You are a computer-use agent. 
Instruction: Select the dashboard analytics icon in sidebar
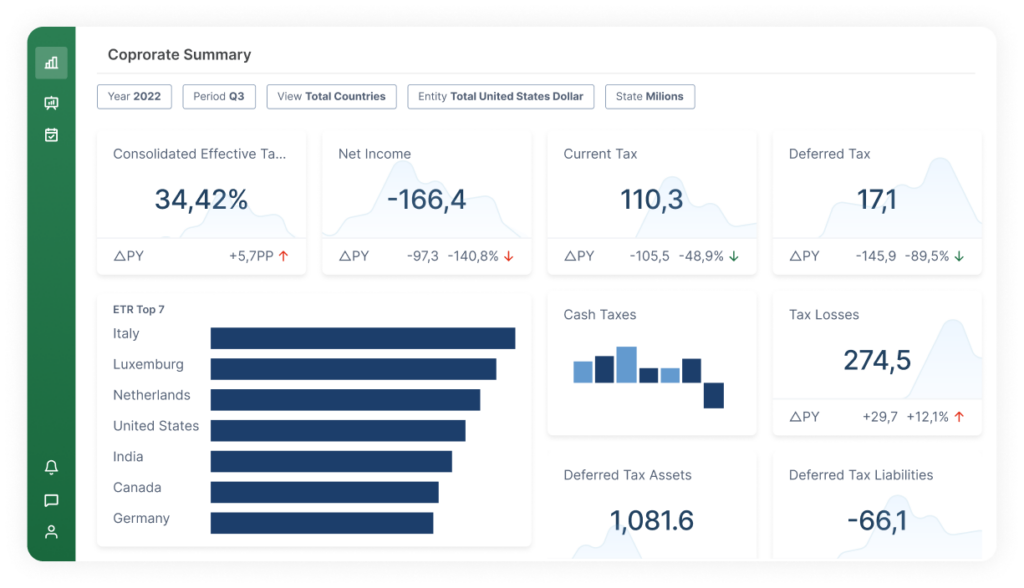51,62
